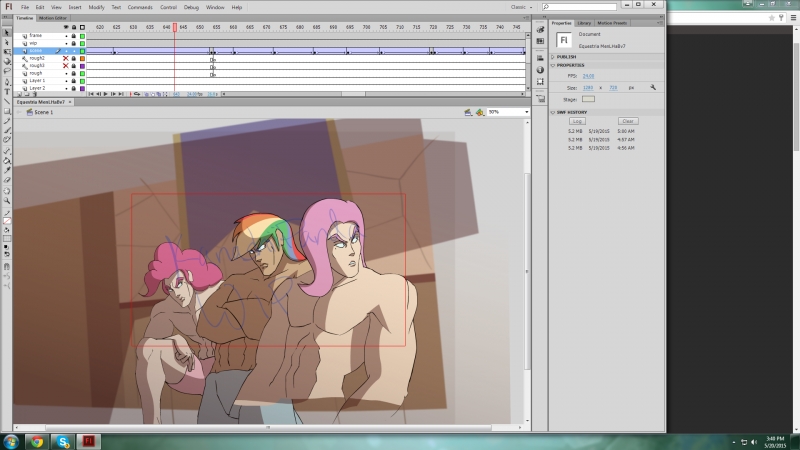Select the Text tool in toolbar
Image resolution: width=800 pixels, height=450 pixels.
(7, 91)
